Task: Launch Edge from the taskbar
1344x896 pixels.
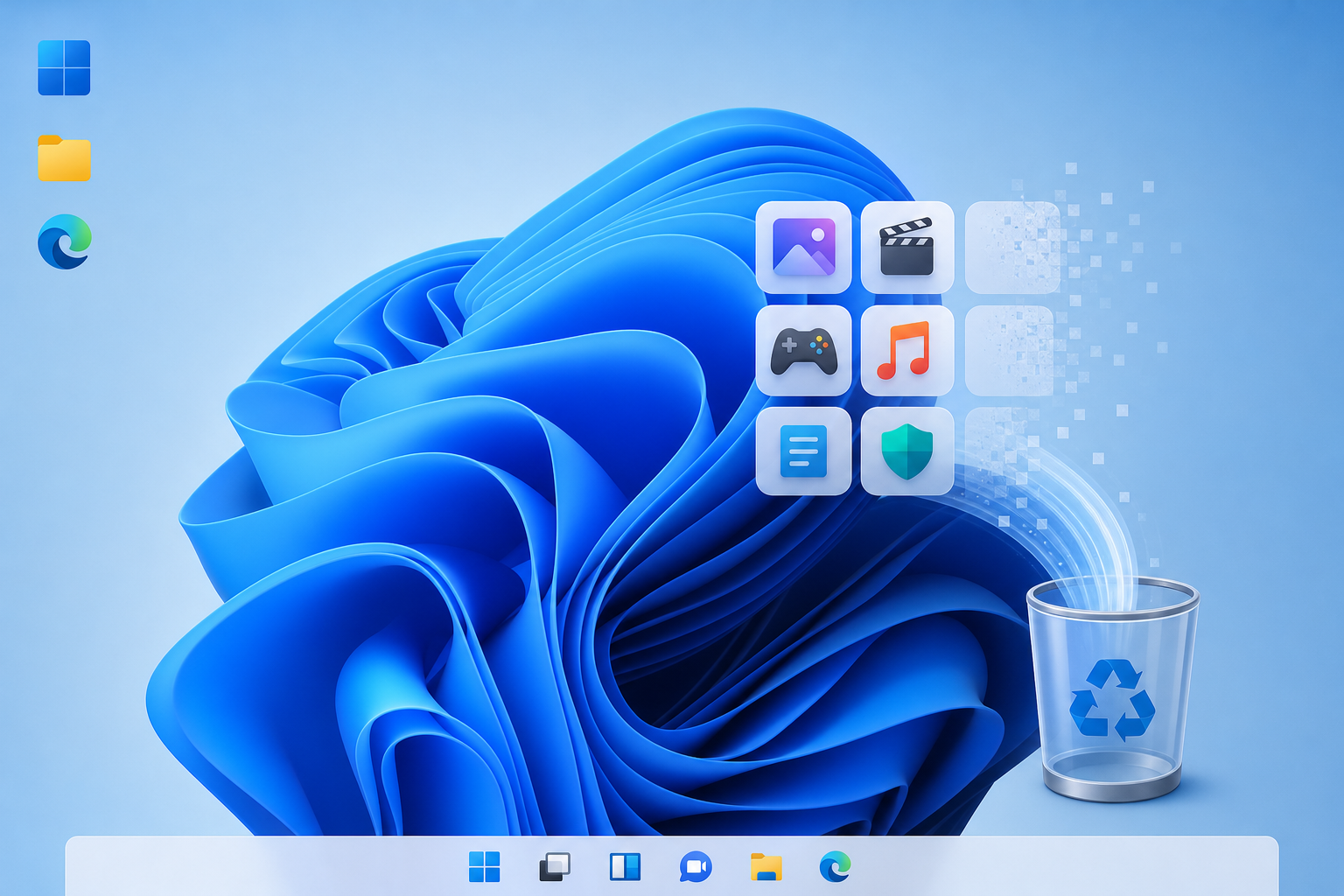Action: coord(836,867)
